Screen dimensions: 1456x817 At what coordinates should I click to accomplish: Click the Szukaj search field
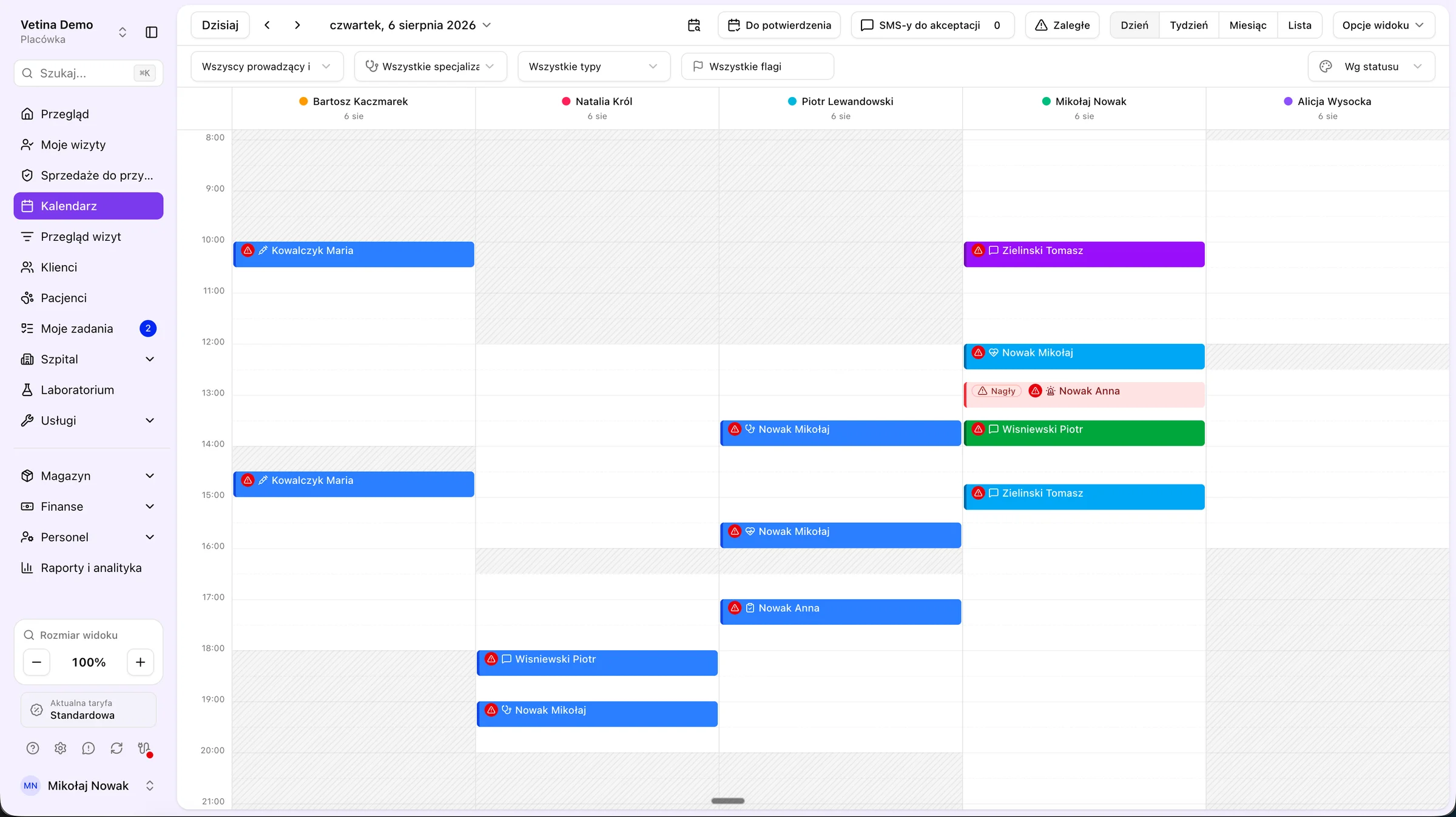(88, 73)
